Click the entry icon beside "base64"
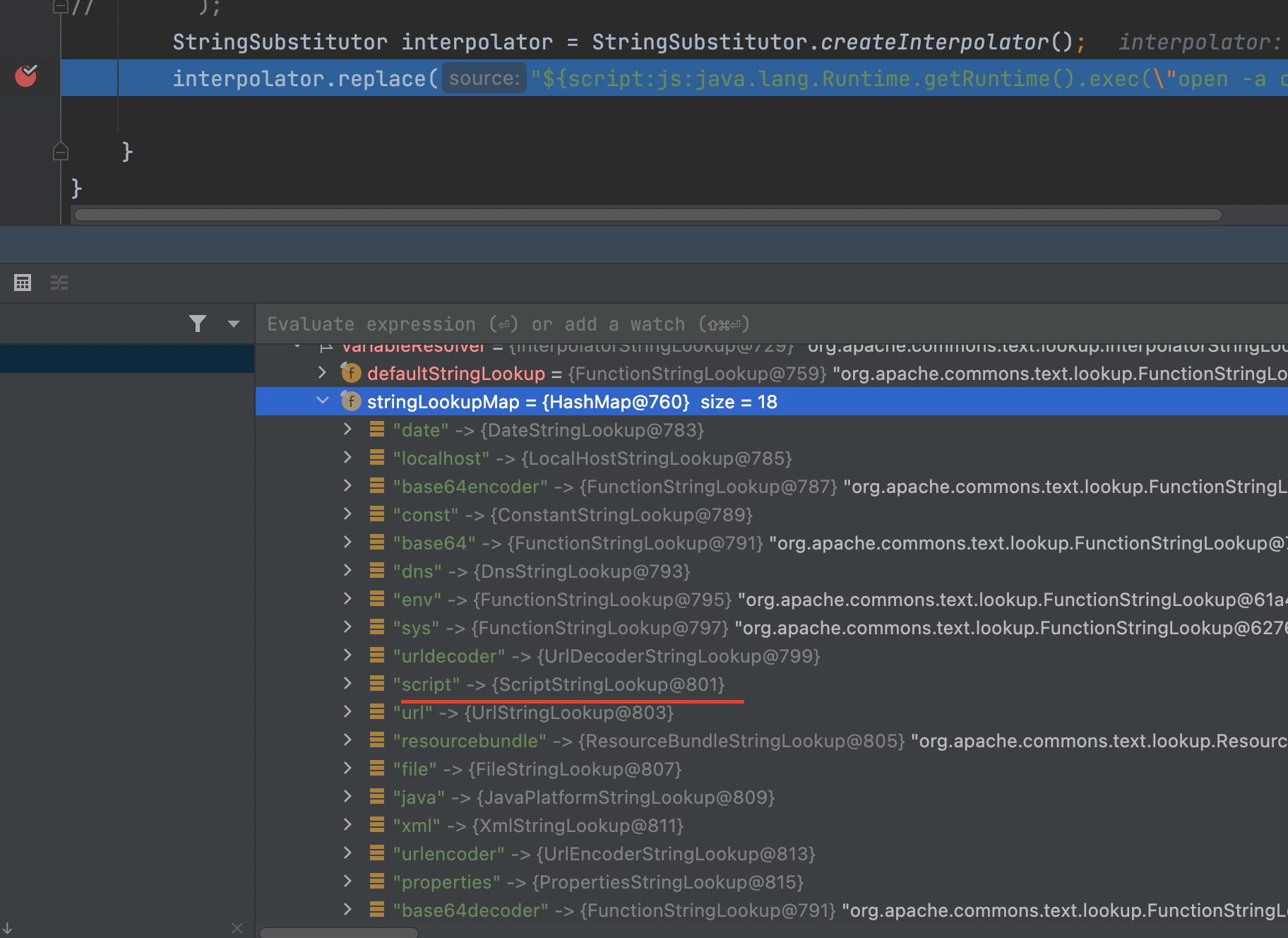 [x=377, y=542]
